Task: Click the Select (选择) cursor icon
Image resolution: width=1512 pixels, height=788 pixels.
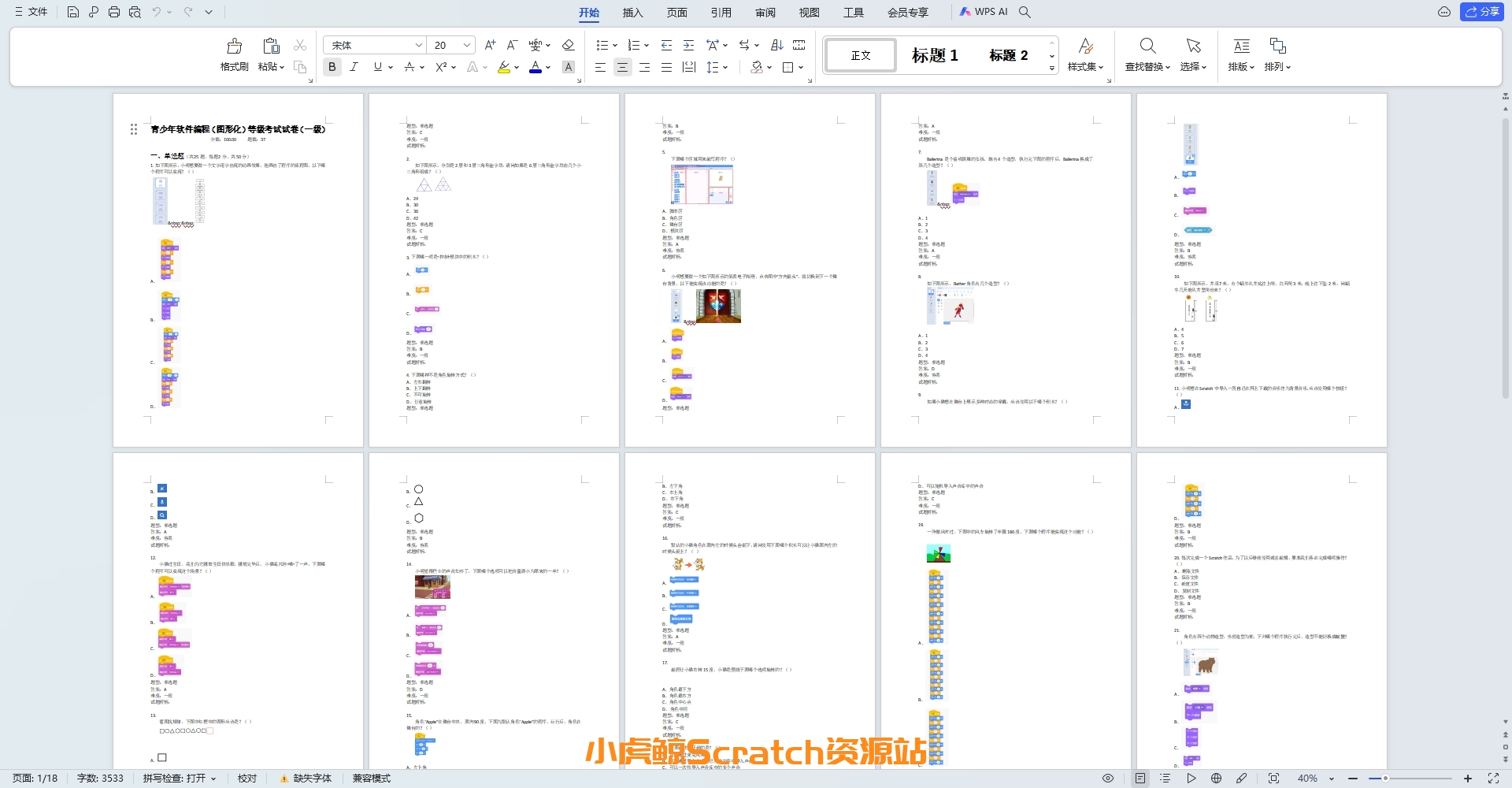Action: [1193, 46]
